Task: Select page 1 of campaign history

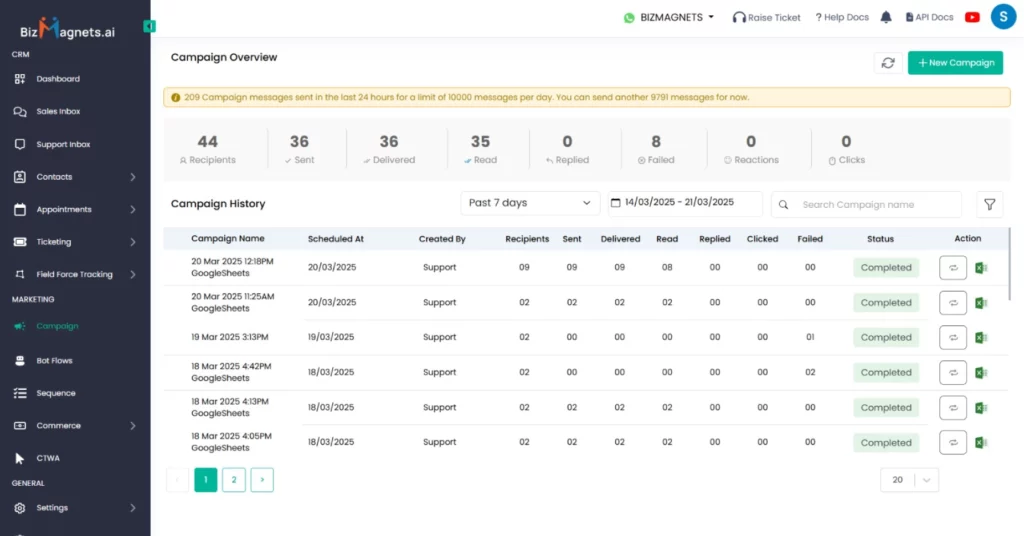Action: [x=206, y=480]
